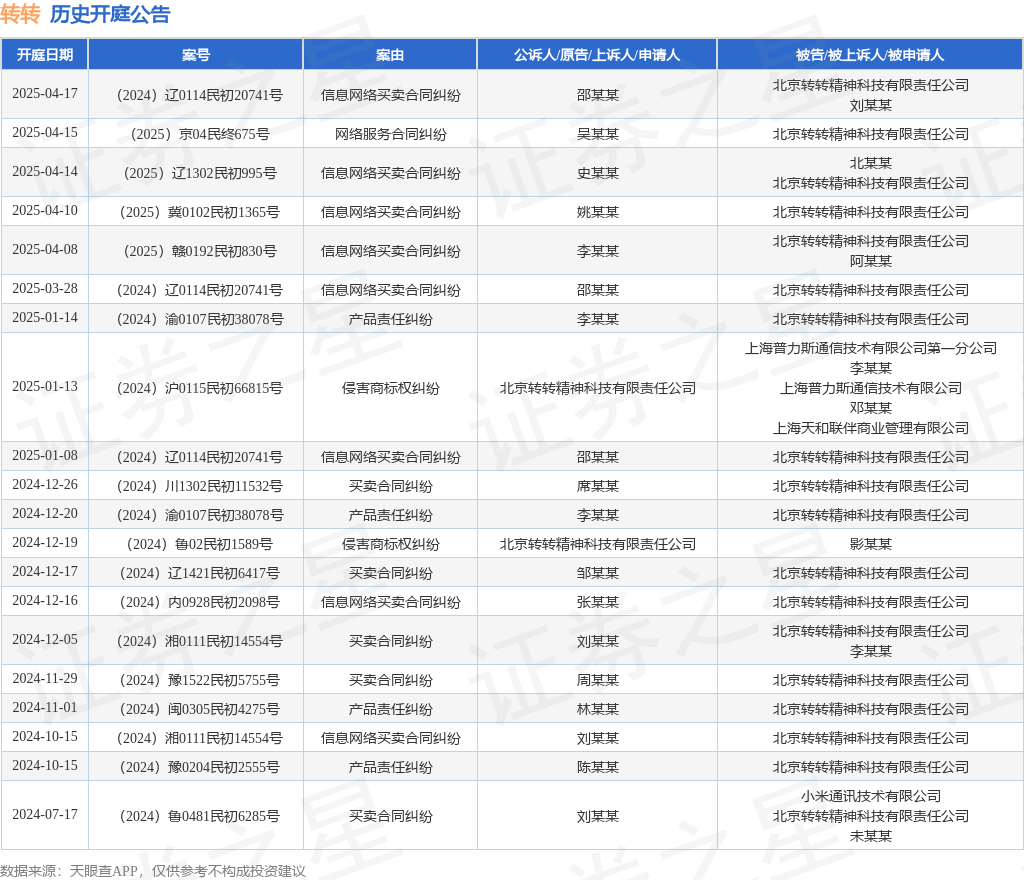Click 买卖合同纠纷 in the 2024-07-17 row

point(391,816)
